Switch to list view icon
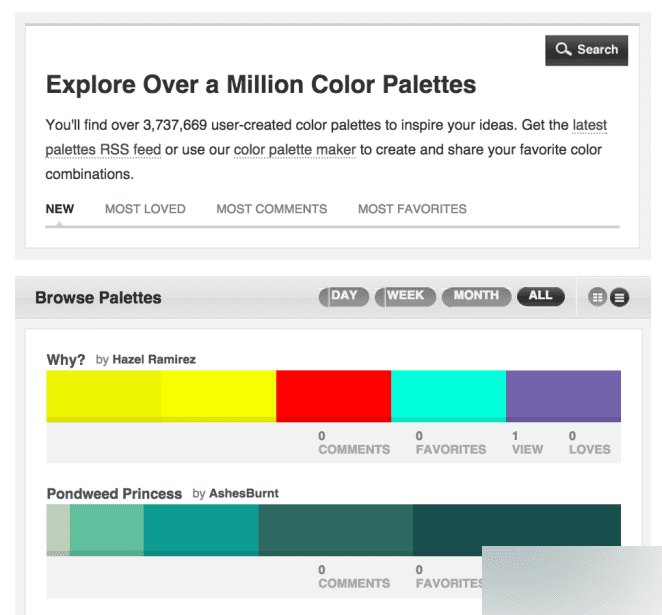 (x=620, y=297)
